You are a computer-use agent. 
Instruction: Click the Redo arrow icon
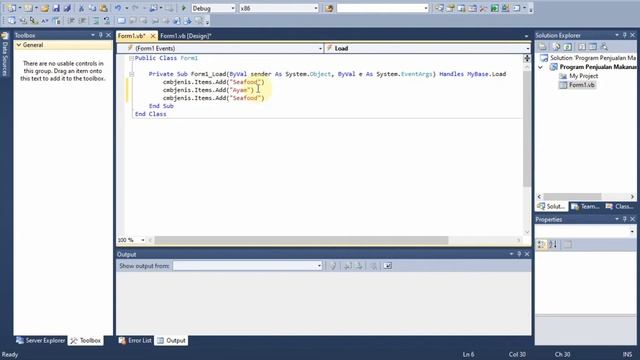(x=135, y=8)
